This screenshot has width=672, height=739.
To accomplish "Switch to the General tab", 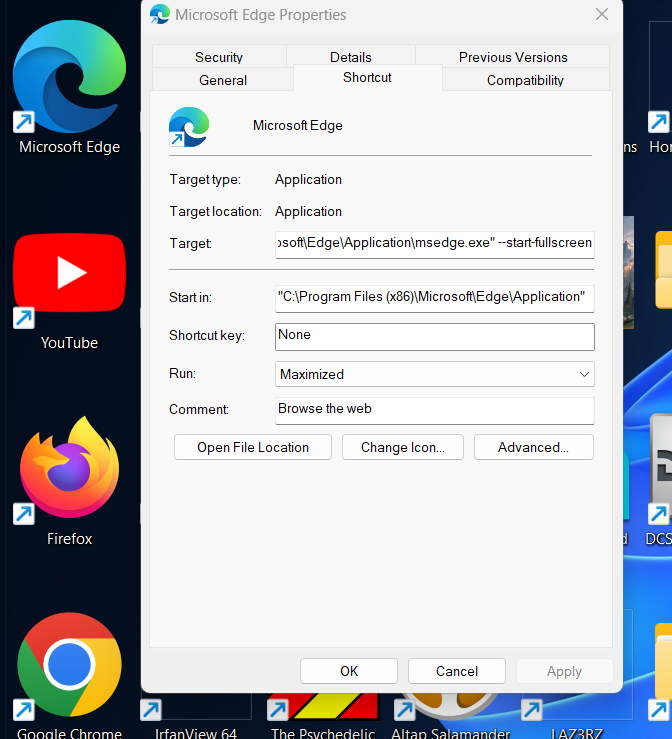I will click(223, 80).
